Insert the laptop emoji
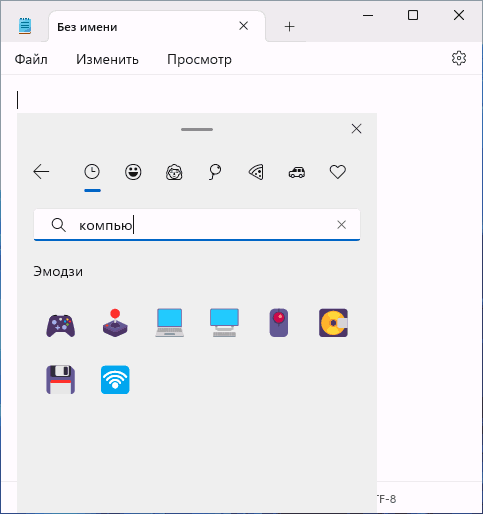Image resolution: width=483 pixels, height=514 pixels. [170, 323]
